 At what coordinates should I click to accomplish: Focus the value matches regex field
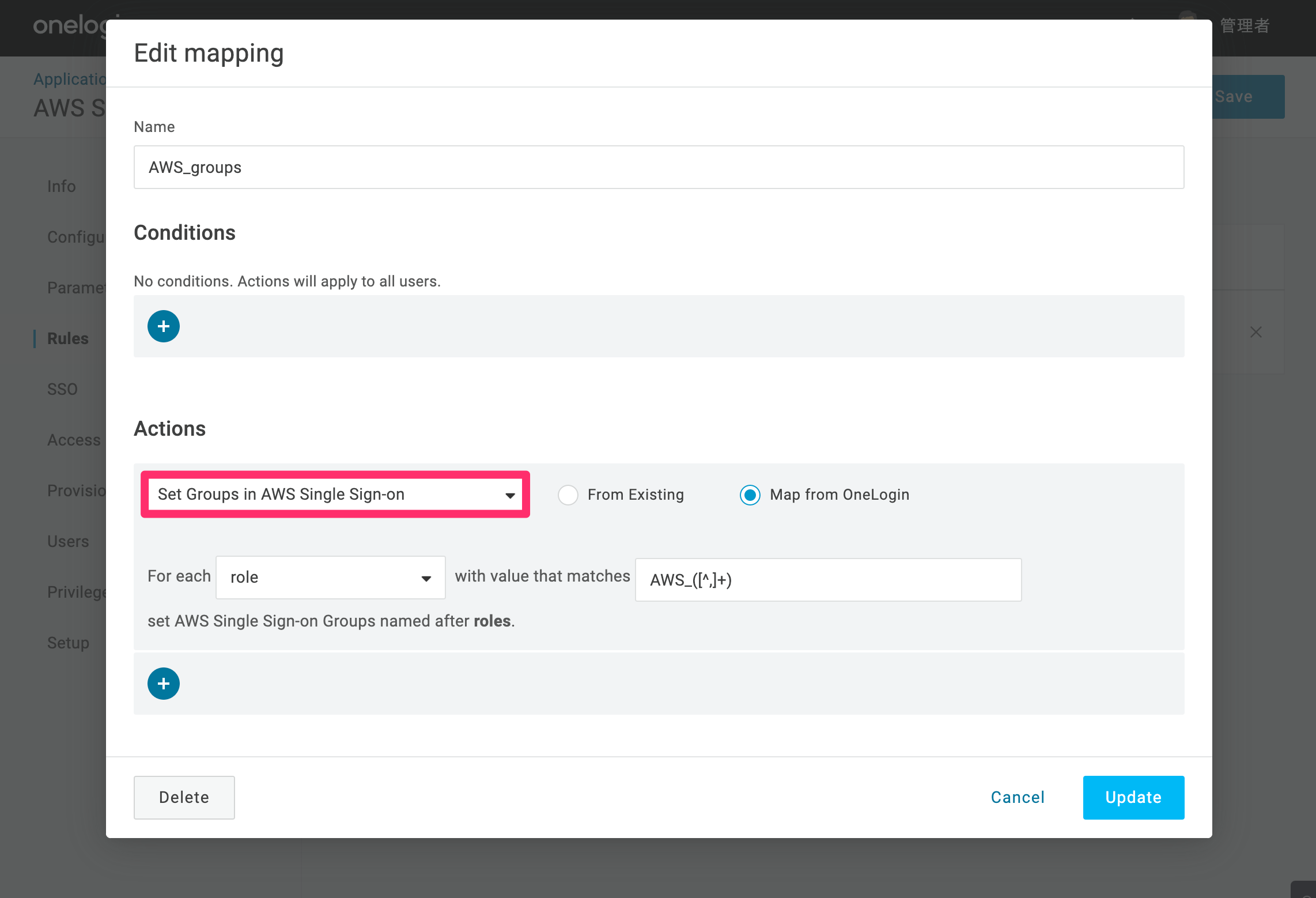point(829,580)
